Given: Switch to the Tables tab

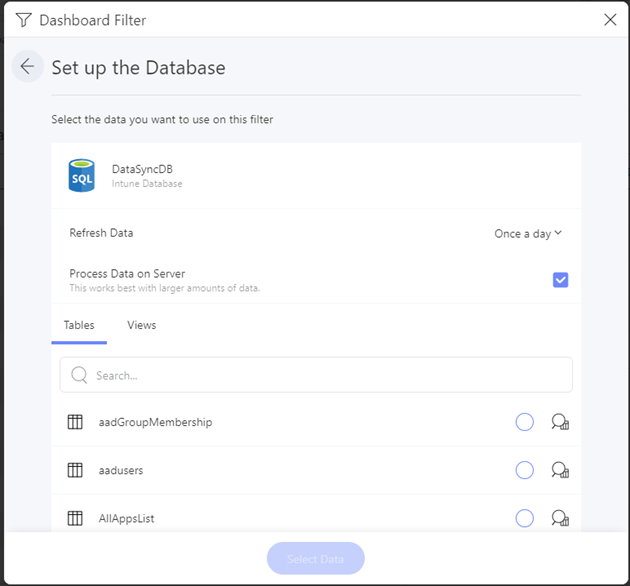Looking at the screenshot, I should point(79,325).
